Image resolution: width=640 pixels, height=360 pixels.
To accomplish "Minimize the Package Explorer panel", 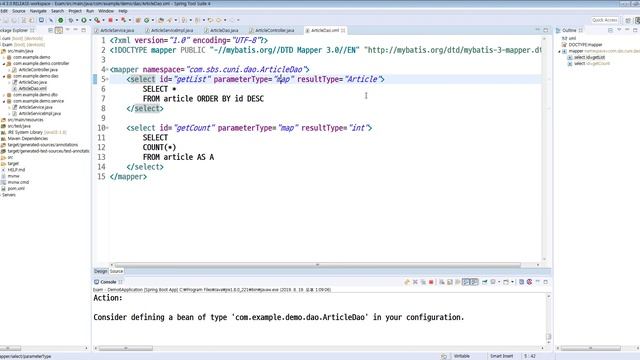I will point(76,30).
